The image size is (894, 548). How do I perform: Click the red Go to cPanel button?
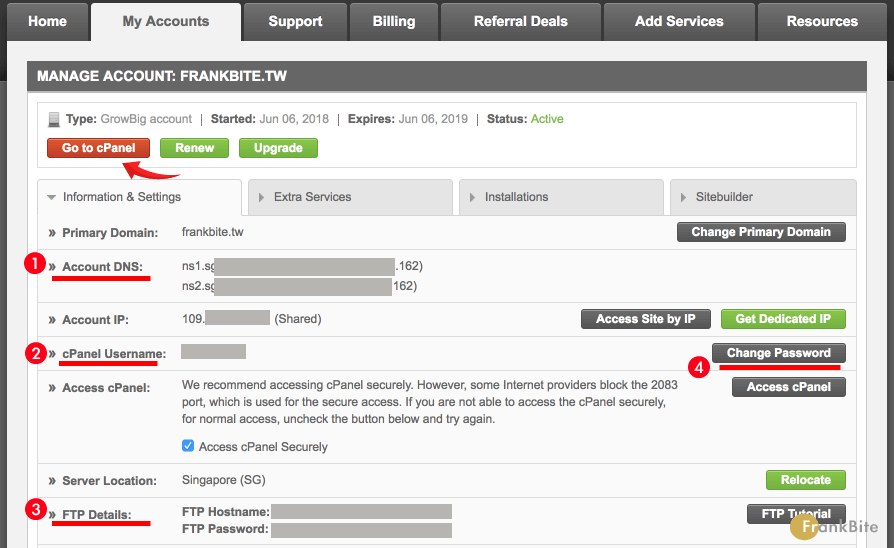99,148
